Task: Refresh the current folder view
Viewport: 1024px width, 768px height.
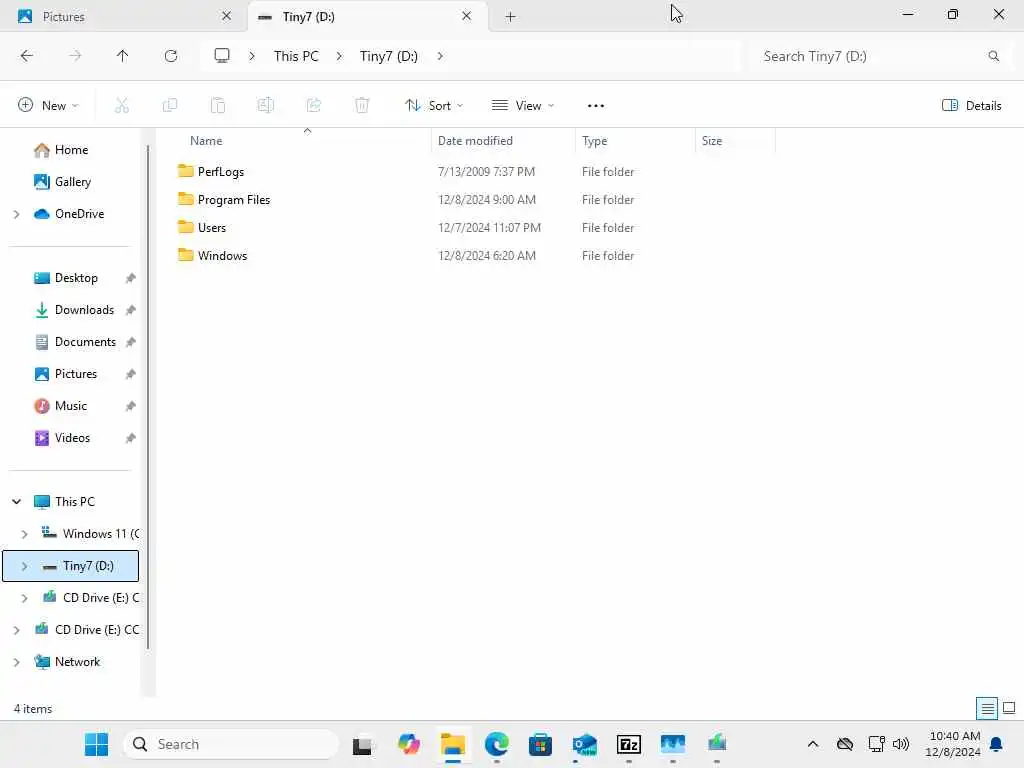Action: click(171, 56)
